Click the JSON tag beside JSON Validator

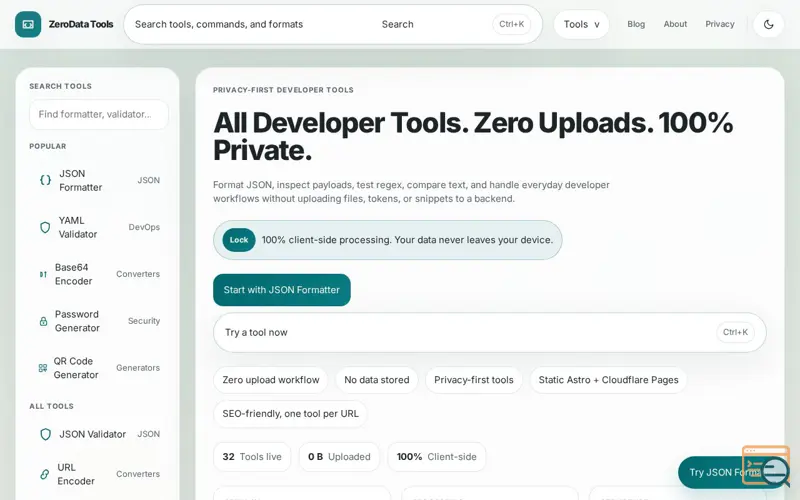point(148,434)
